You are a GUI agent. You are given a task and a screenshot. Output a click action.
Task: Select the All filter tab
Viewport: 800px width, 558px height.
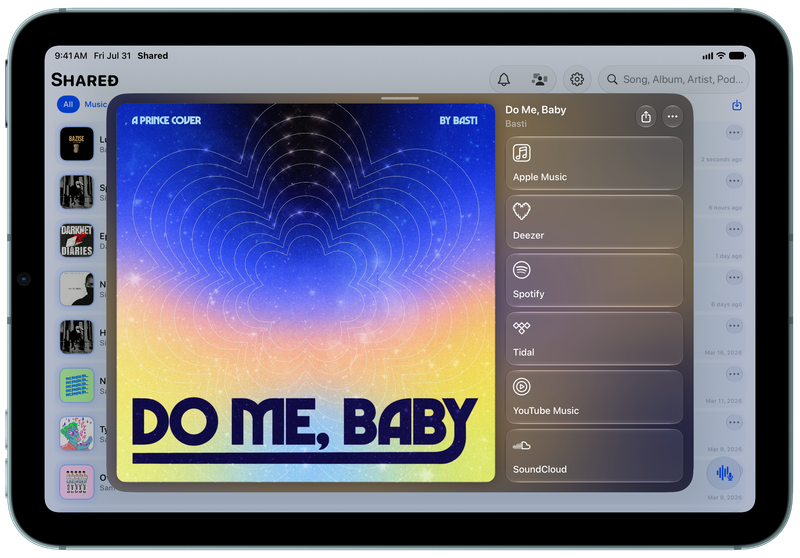click(x=68, y=105)
